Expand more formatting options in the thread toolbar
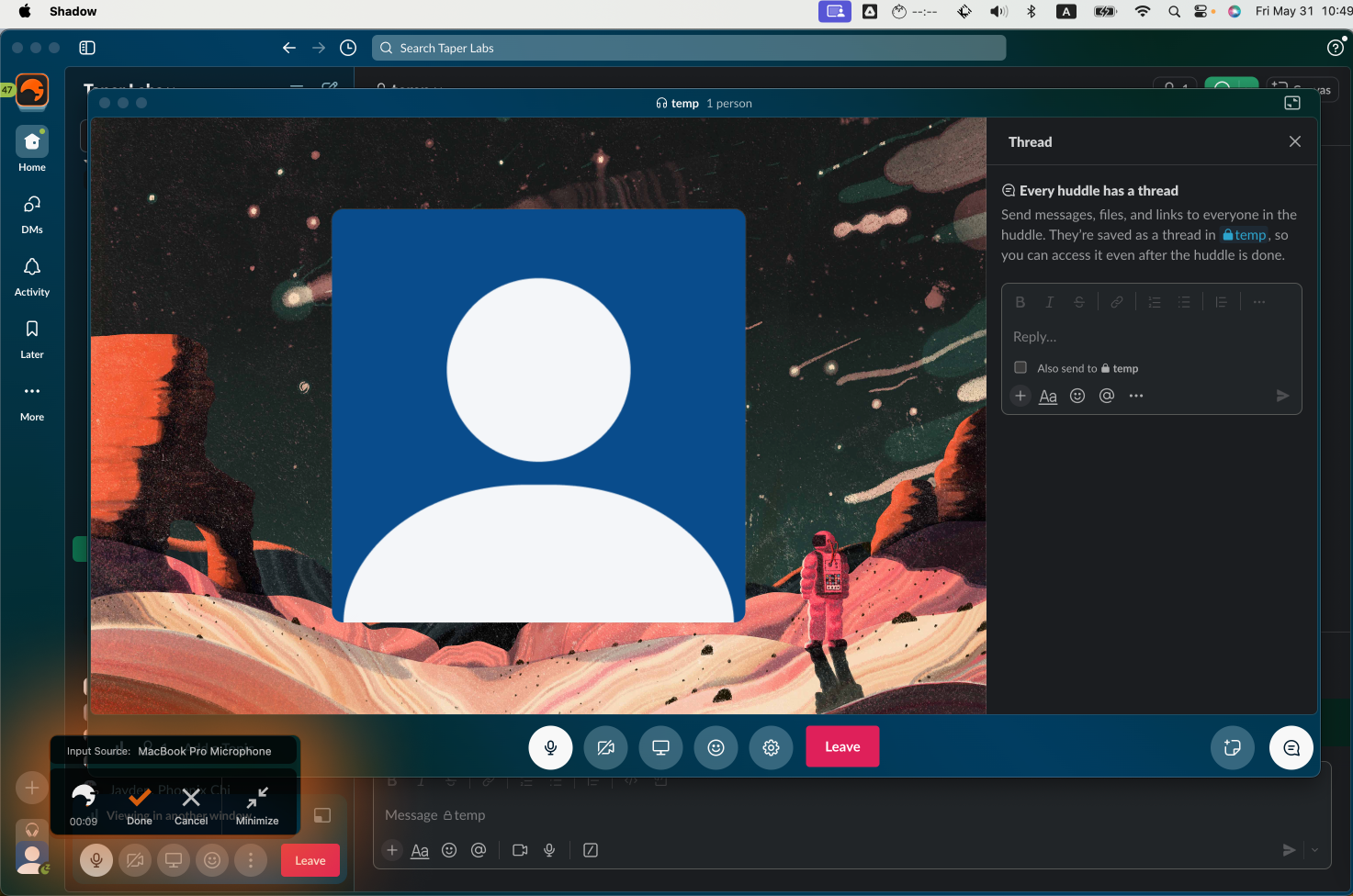This screenshot has width=1353, height=896. point(1258,301)
